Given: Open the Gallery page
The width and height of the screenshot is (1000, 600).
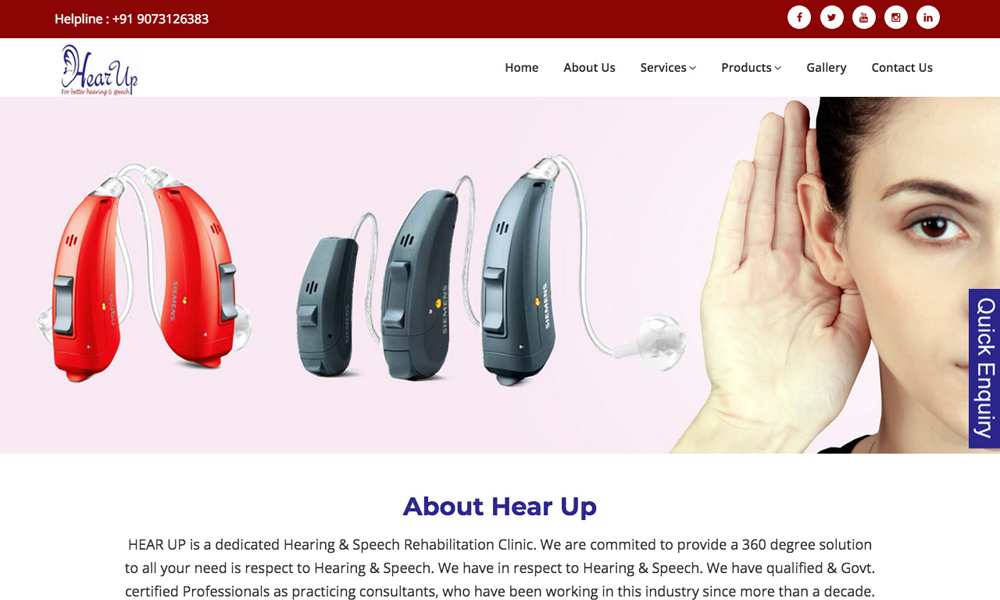Looking at the screenshot, I should 826,68.
